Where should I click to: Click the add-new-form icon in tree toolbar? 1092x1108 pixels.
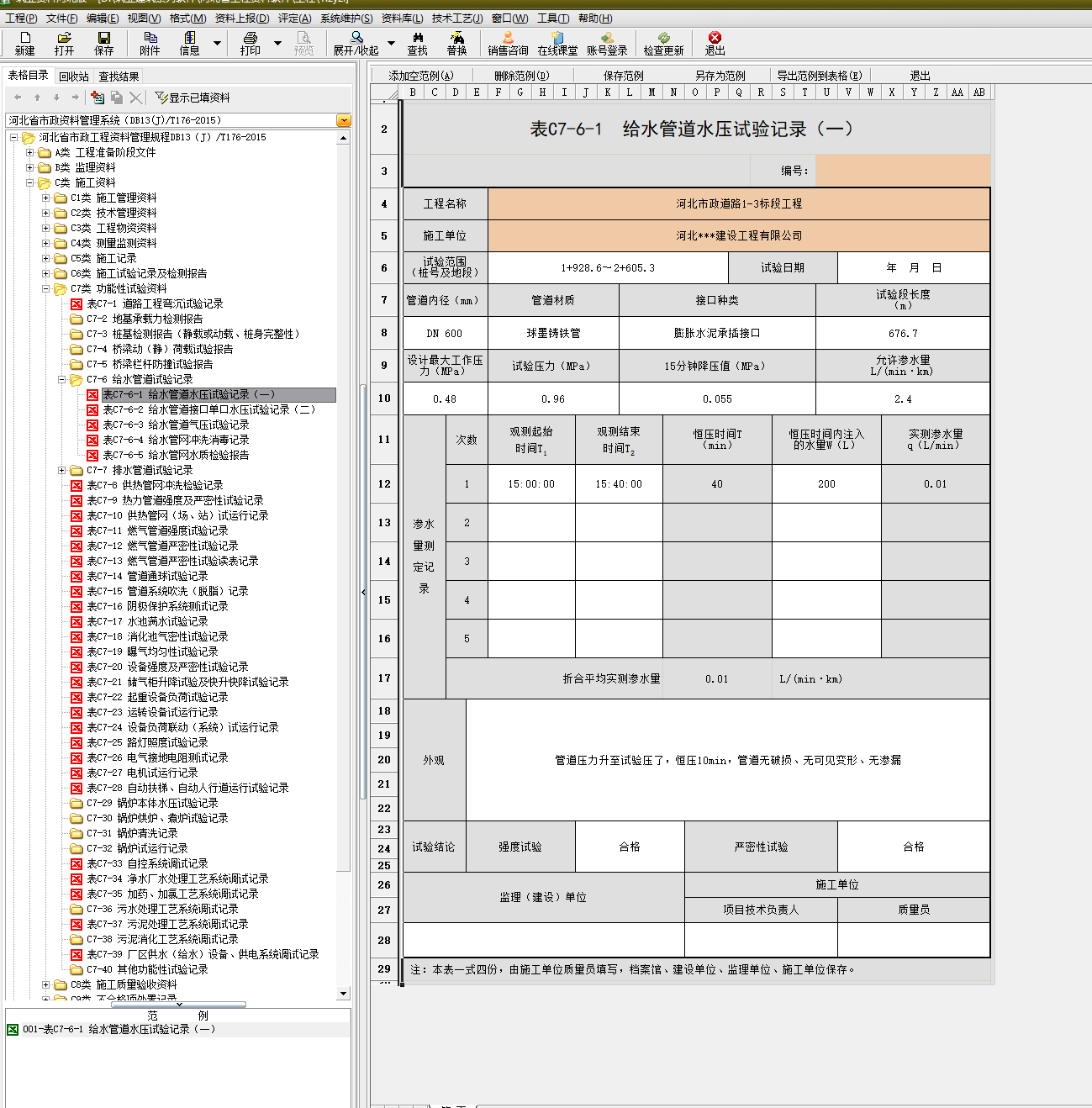98,98
